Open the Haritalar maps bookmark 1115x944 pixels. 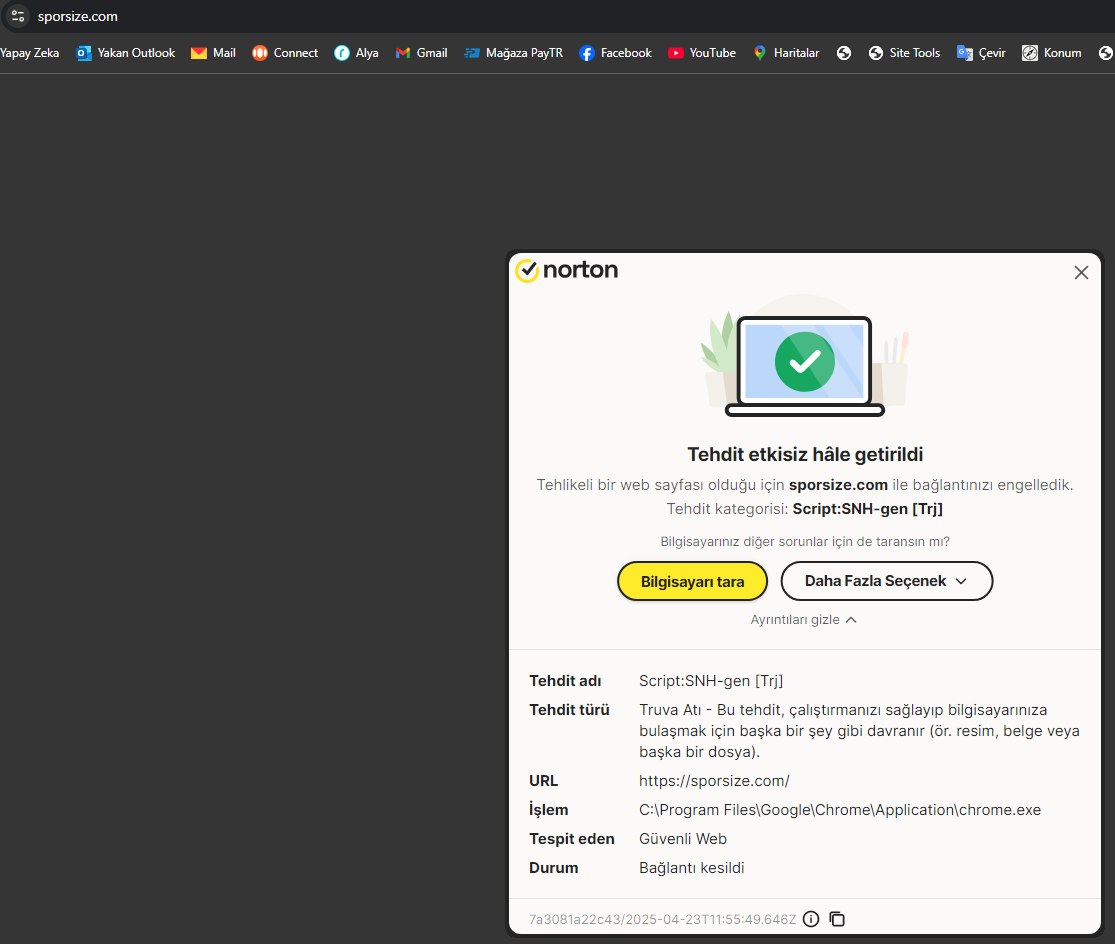[786, 53]
